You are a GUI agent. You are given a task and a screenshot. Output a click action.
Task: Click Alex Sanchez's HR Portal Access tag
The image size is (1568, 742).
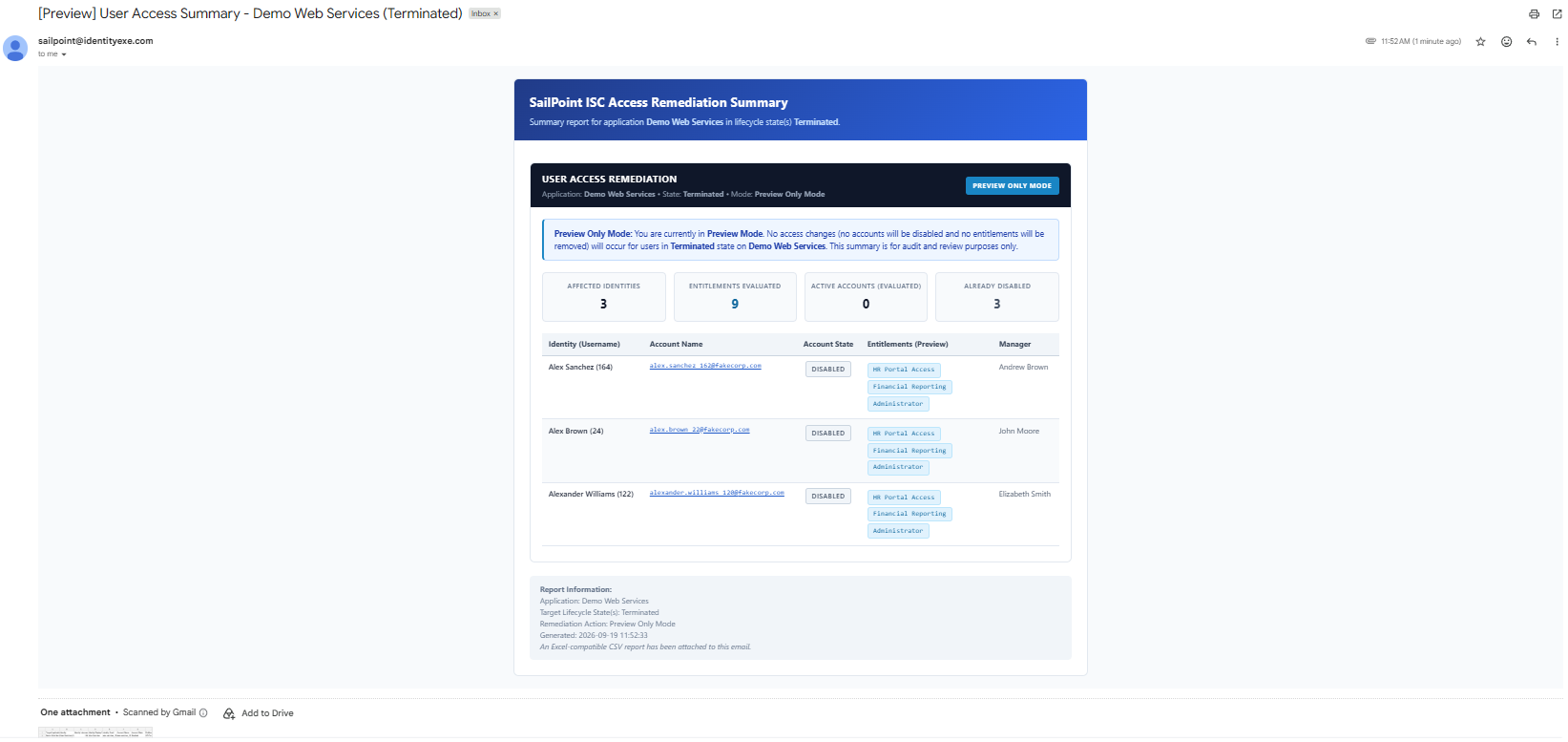tap(904, 370)
